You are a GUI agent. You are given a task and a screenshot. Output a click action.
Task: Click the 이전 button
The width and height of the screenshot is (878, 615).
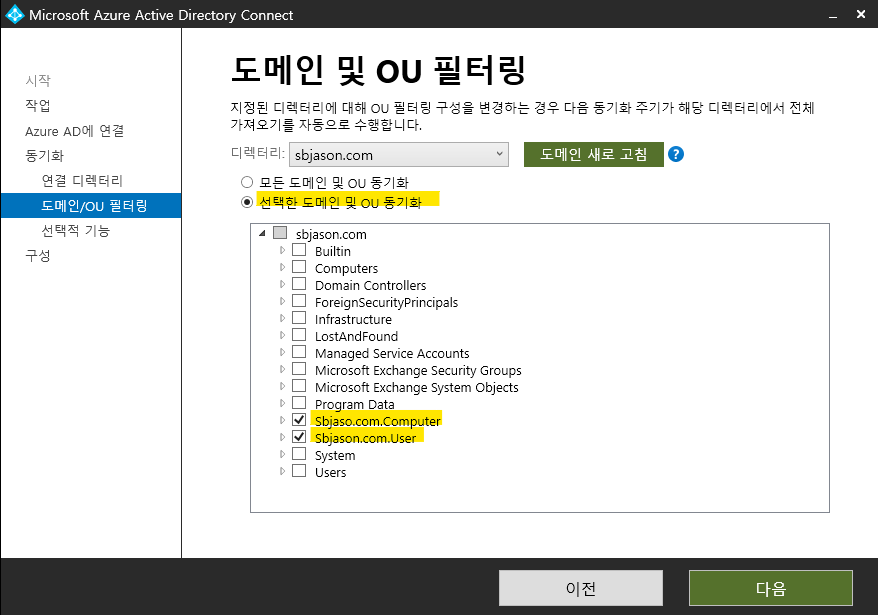[581, 588]
